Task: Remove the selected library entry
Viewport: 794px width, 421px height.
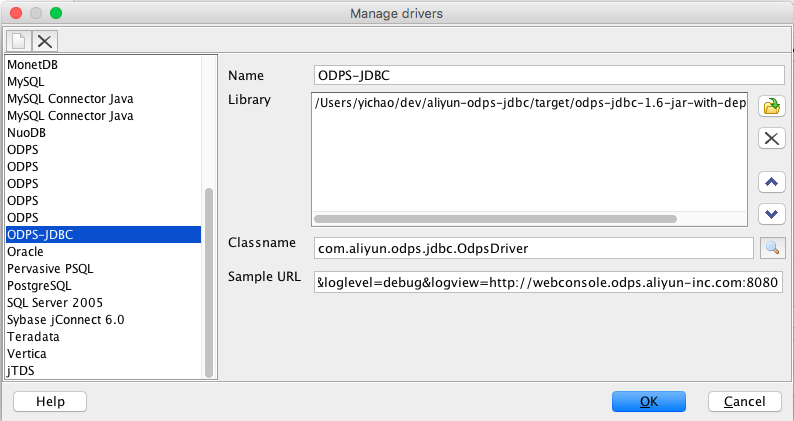Action: (770, 138)
